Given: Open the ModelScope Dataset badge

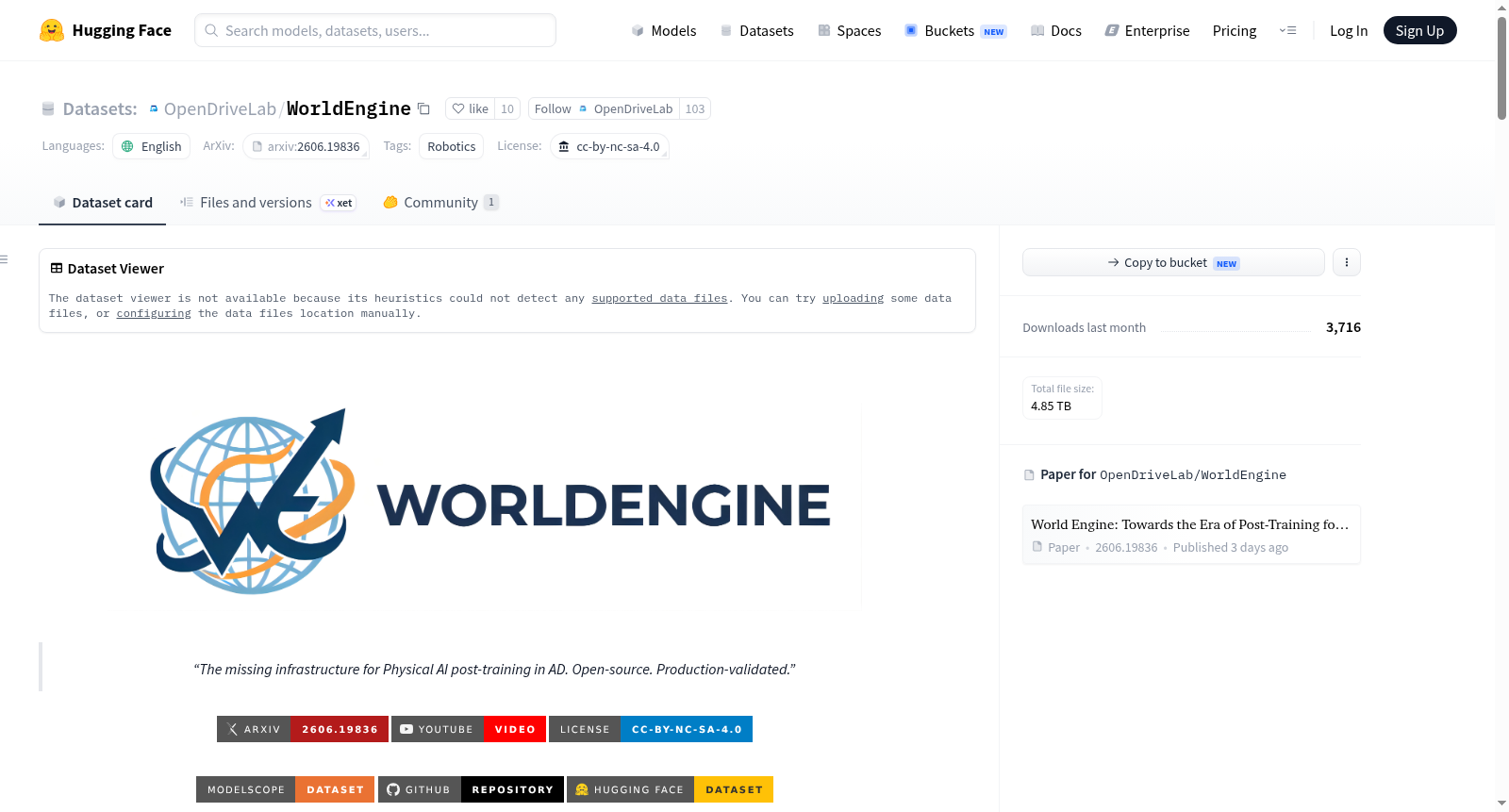Looking at the screenshot, I should point(285,789).
